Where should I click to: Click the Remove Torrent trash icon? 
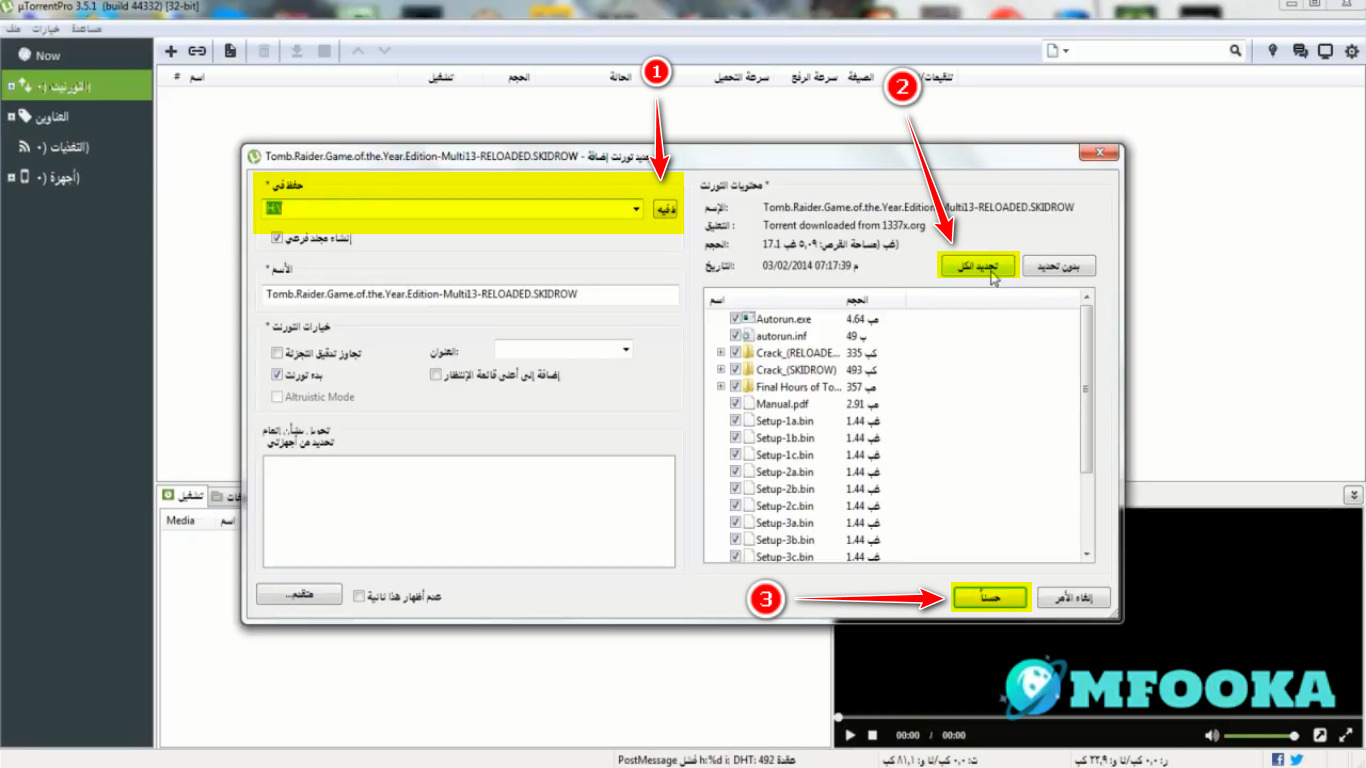point(264,51)
